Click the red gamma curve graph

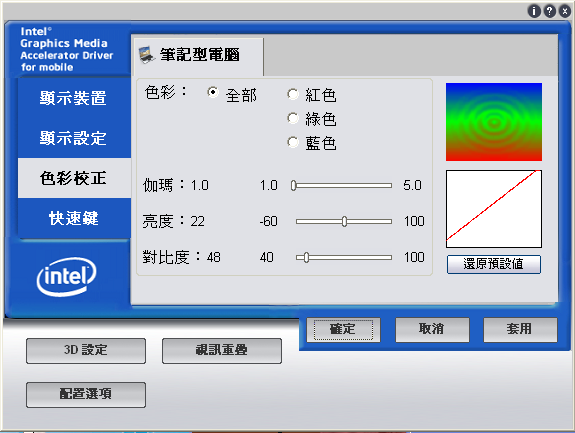point(494,209)
